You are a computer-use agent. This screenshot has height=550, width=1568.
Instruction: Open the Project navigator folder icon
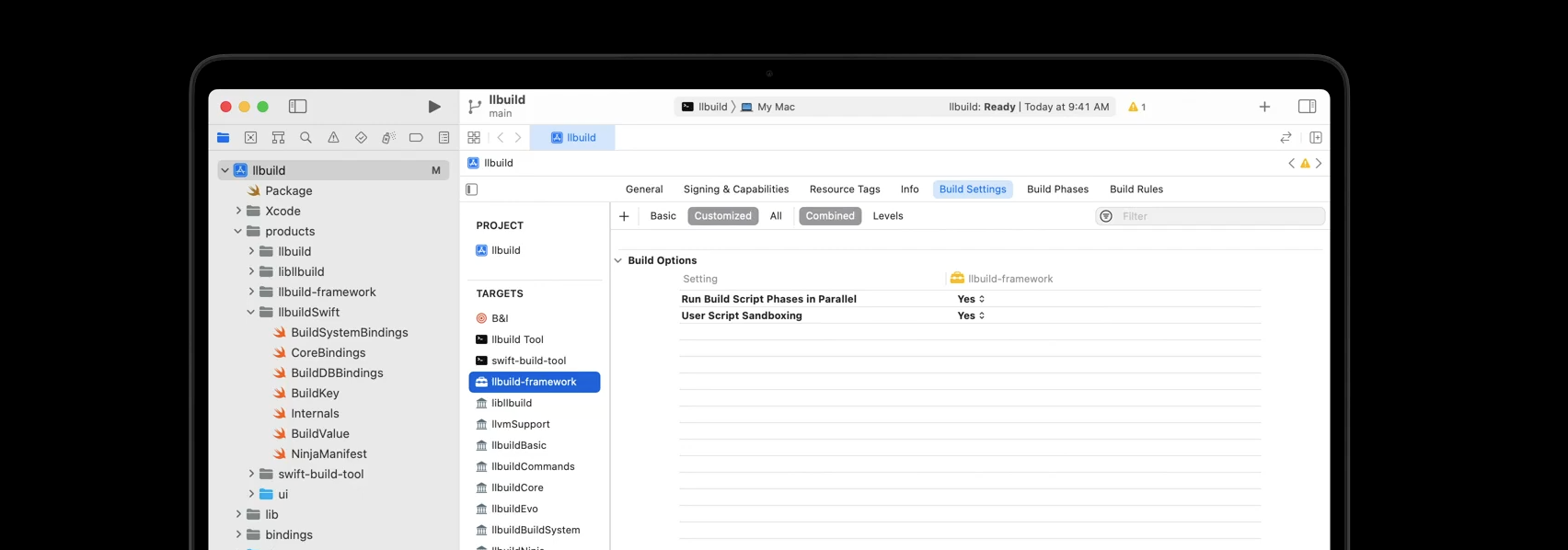tap(224, 138)
